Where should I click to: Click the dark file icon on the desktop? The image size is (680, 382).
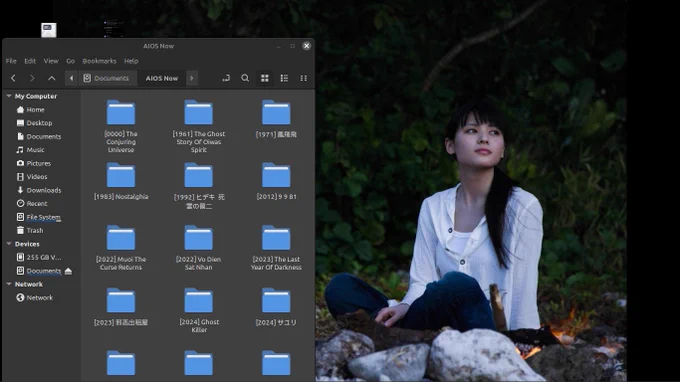point(114,29)
